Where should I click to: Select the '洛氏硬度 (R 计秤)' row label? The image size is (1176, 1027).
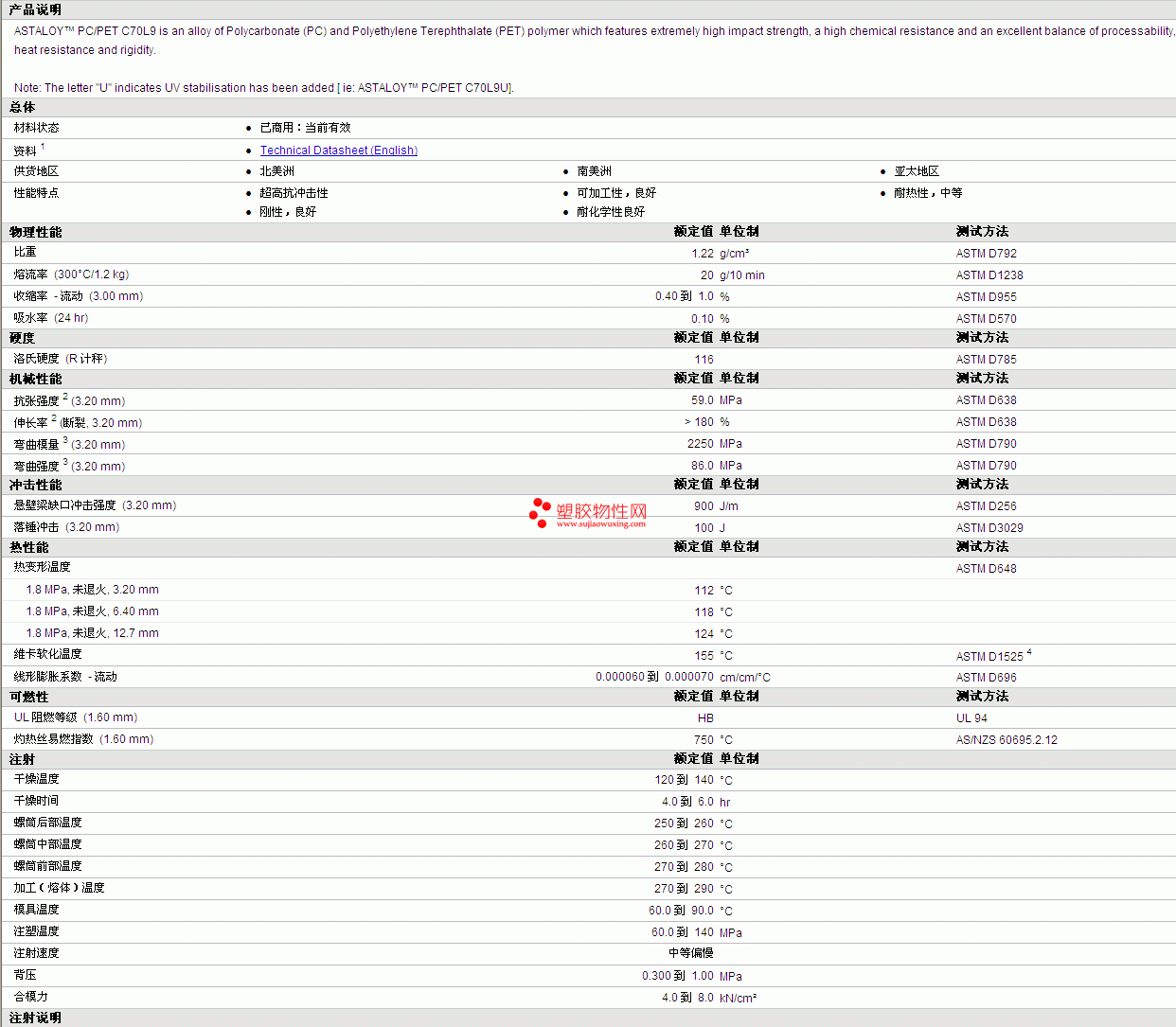(x=61, y=359)
